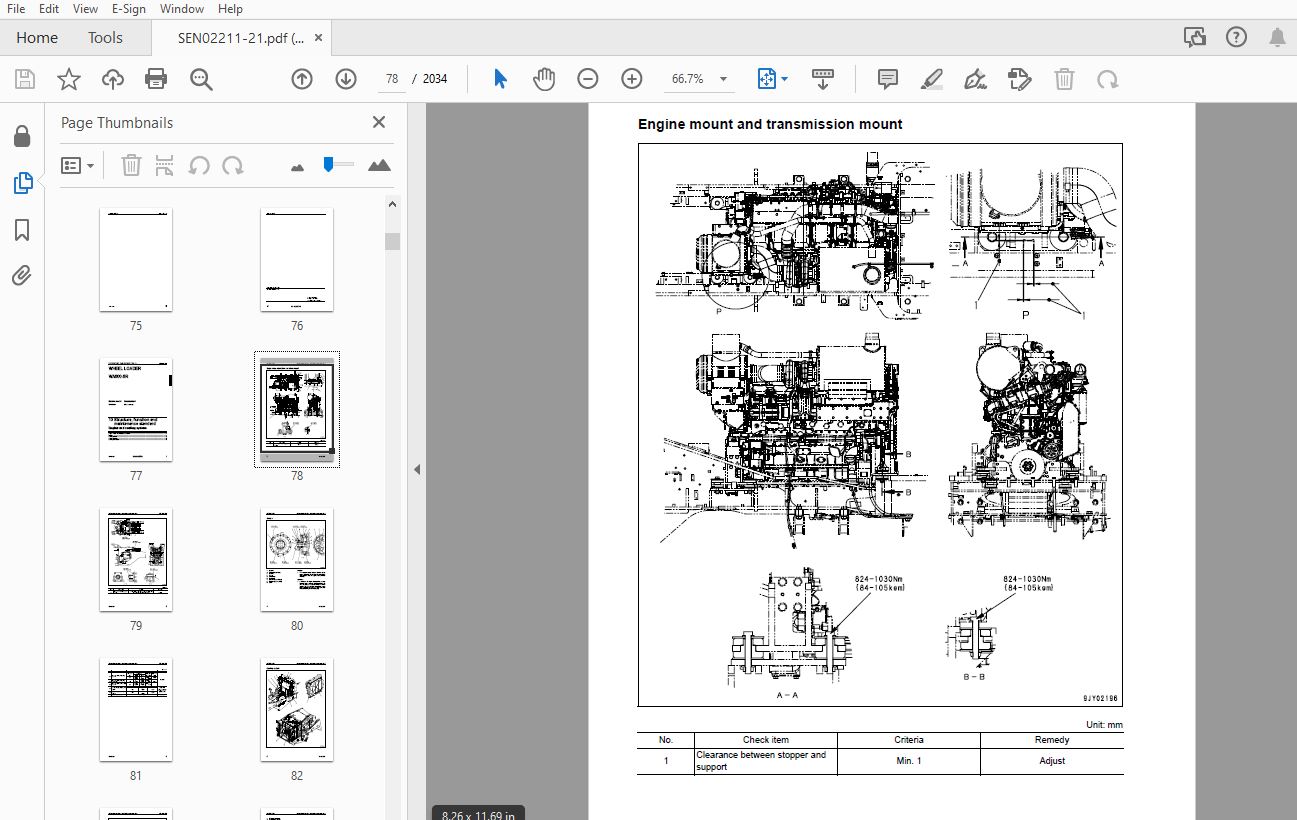Open the lock security panel icon
This screenshot has height=820, width=1297.
(22, 136)
